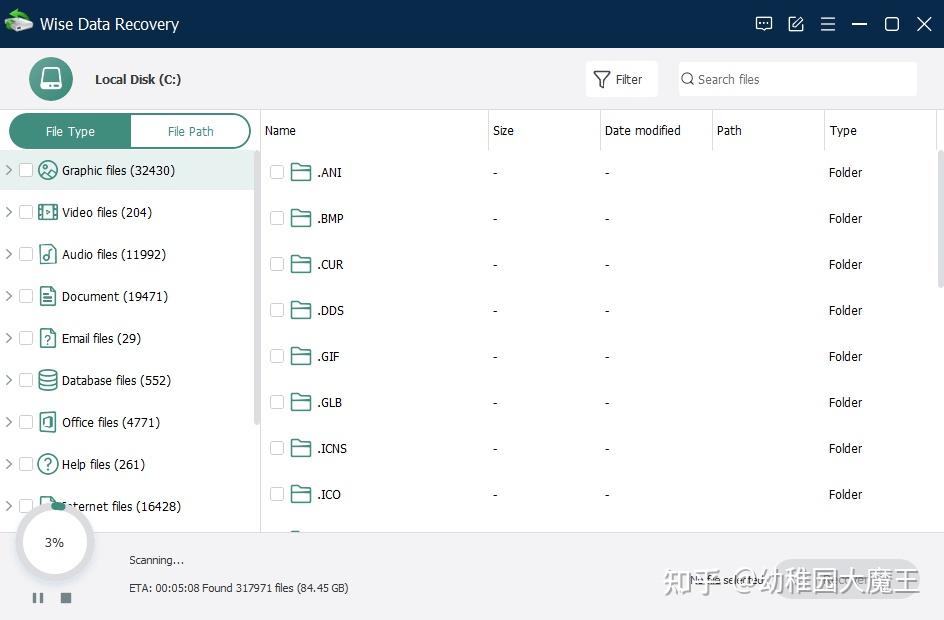Click the Office files icon
The height and width of the screenshot is (620, 944).
coord(48,423)
